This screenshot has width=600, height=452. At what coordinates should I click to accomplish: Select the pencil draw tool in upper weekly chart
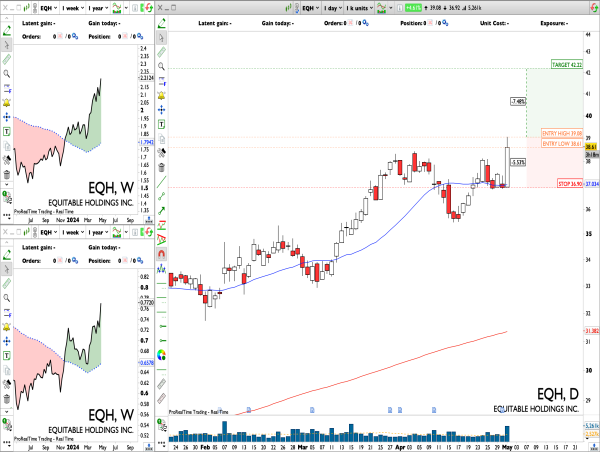[7, 30]
